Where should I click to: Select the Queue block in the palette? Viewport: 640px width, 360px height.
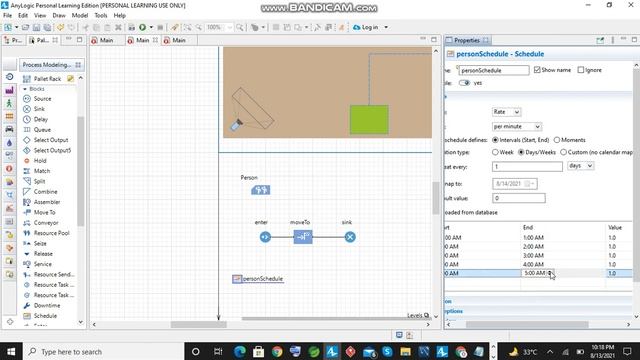37,130
